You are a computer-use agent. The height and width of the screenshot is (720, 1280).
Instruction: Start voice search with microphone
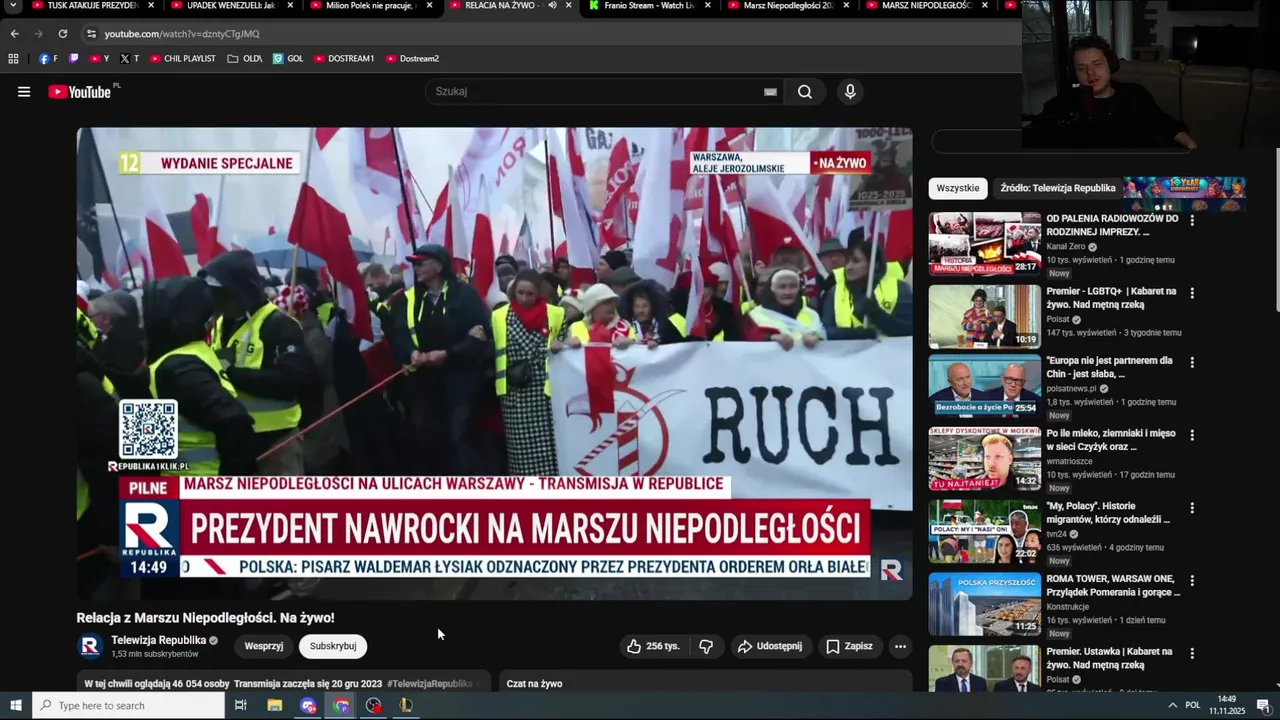(x=850, y=92)
